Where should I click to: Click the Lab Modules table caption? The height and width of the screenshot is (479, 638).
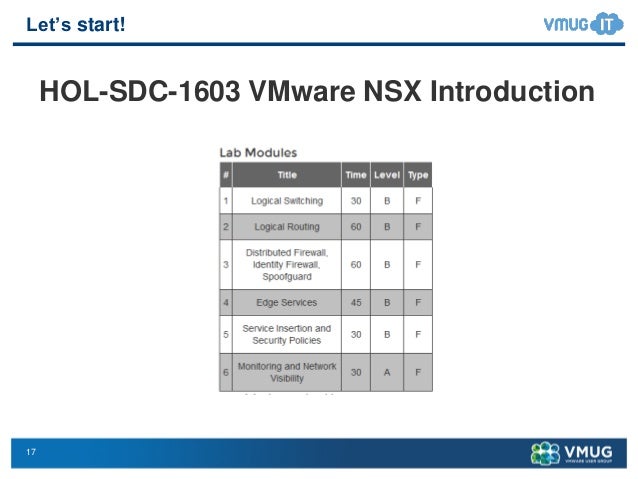tap(258, 153)
